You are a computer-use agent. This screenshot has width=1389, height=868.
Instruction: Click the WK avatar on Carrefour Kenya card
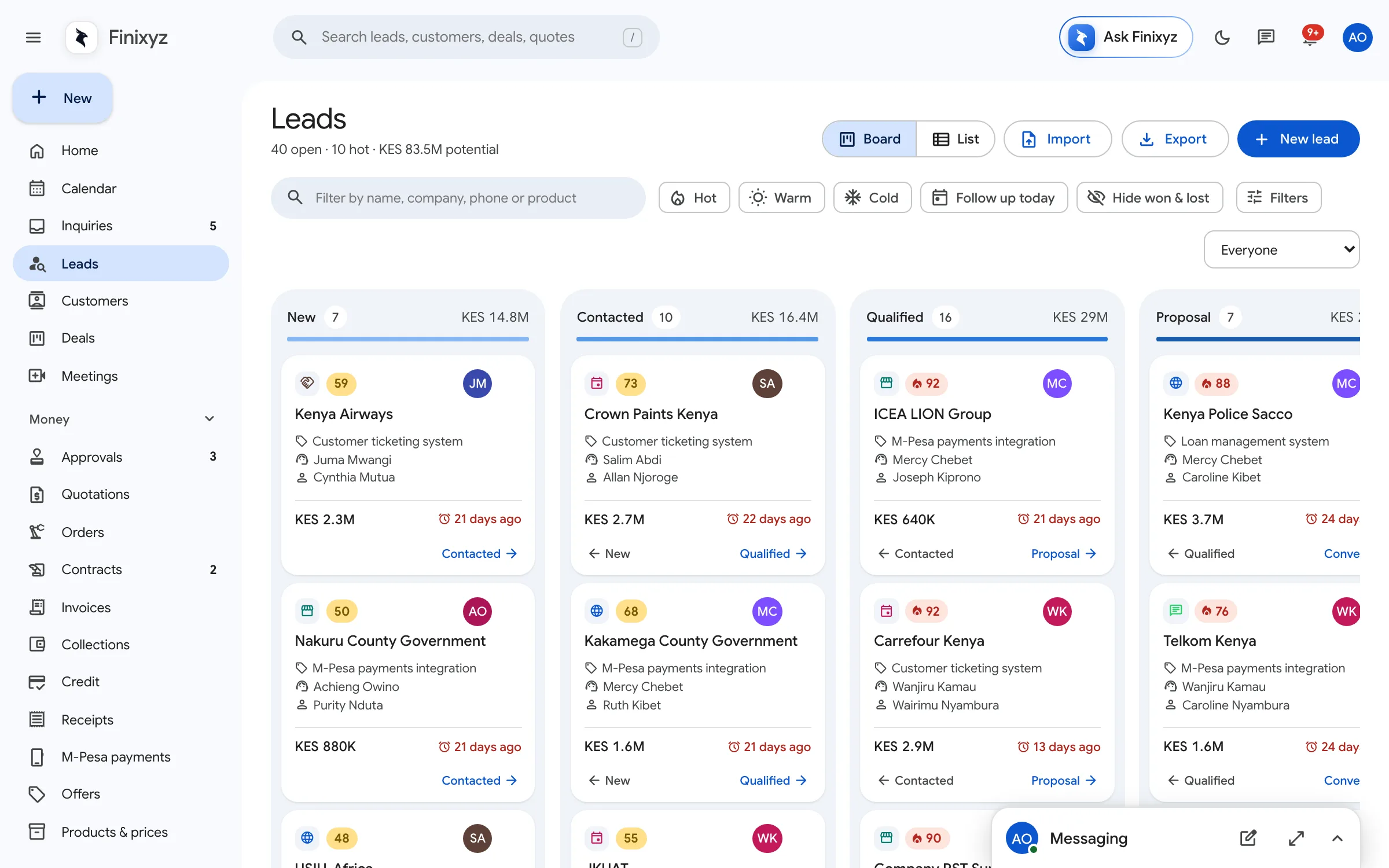pyautogui.click(x=1057, y=611)
